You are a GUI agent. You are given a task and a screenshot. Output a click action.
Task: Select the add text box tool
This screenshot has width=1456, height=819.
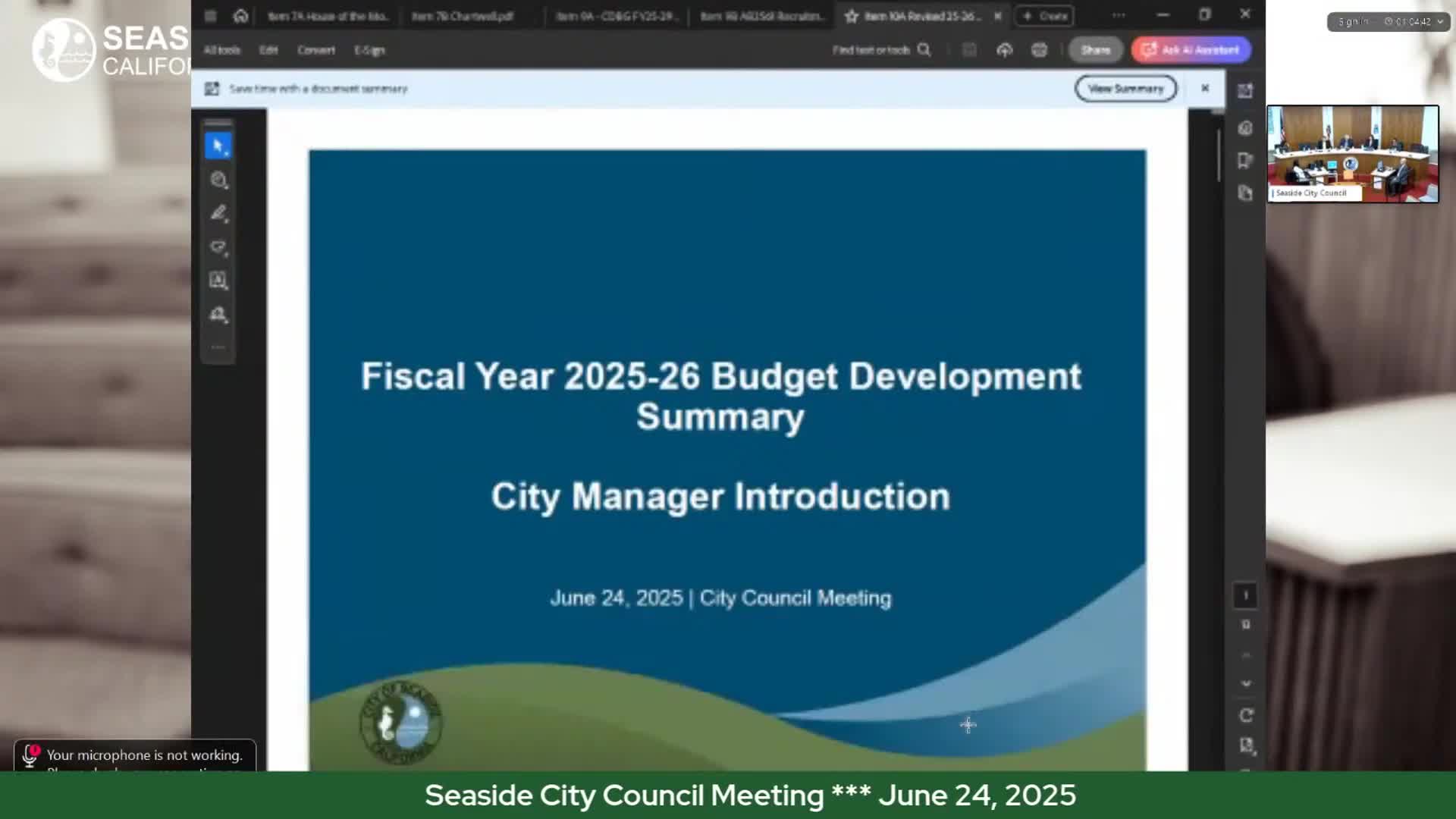click(218, 281)
